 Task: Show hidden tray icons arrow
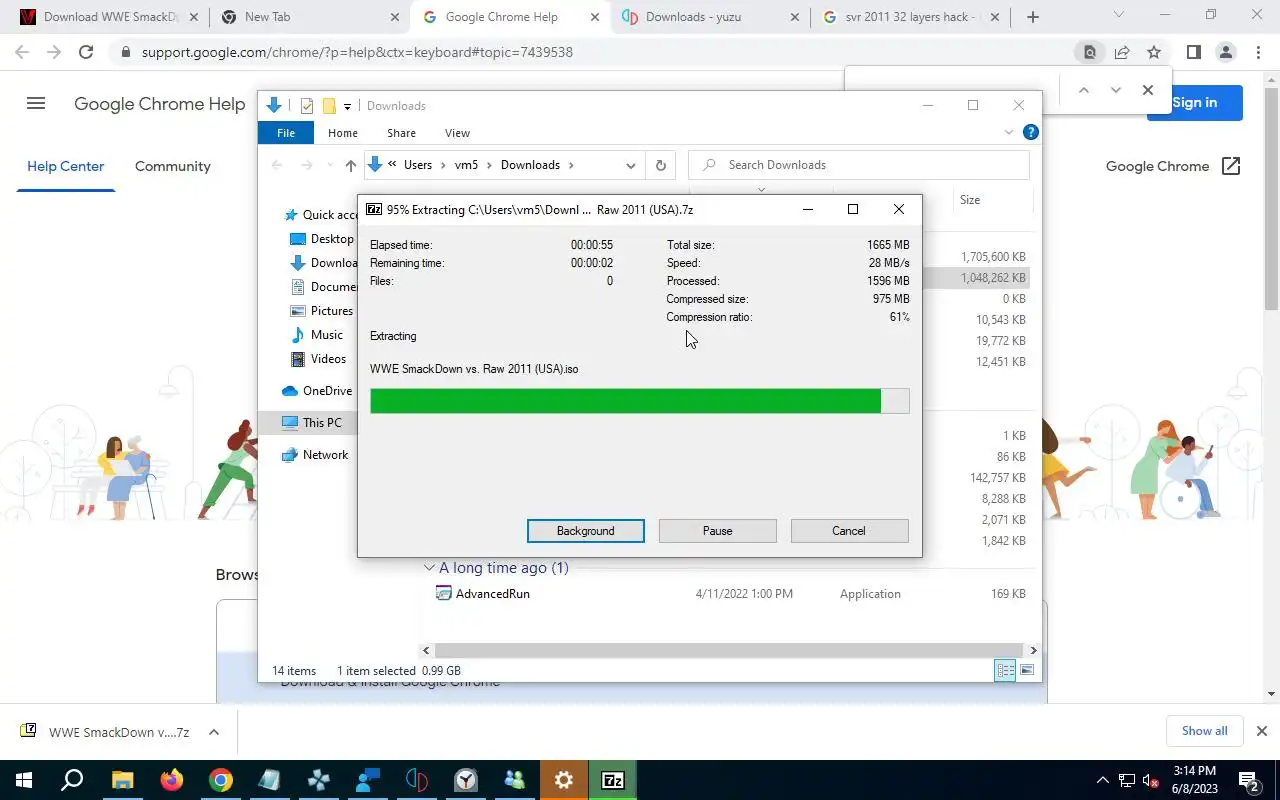tap(1102, 780)
